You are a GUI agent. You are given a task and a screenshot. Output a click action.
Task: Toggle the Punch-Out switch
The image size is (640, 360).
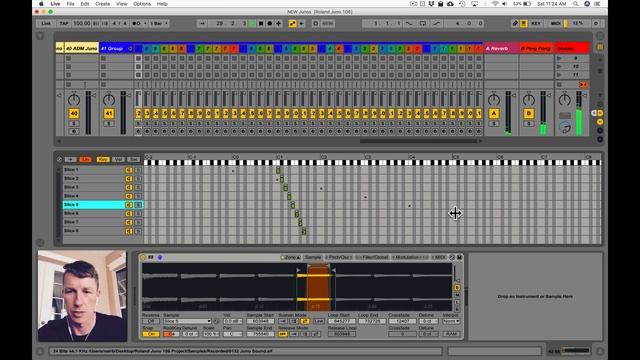(436, 24)
